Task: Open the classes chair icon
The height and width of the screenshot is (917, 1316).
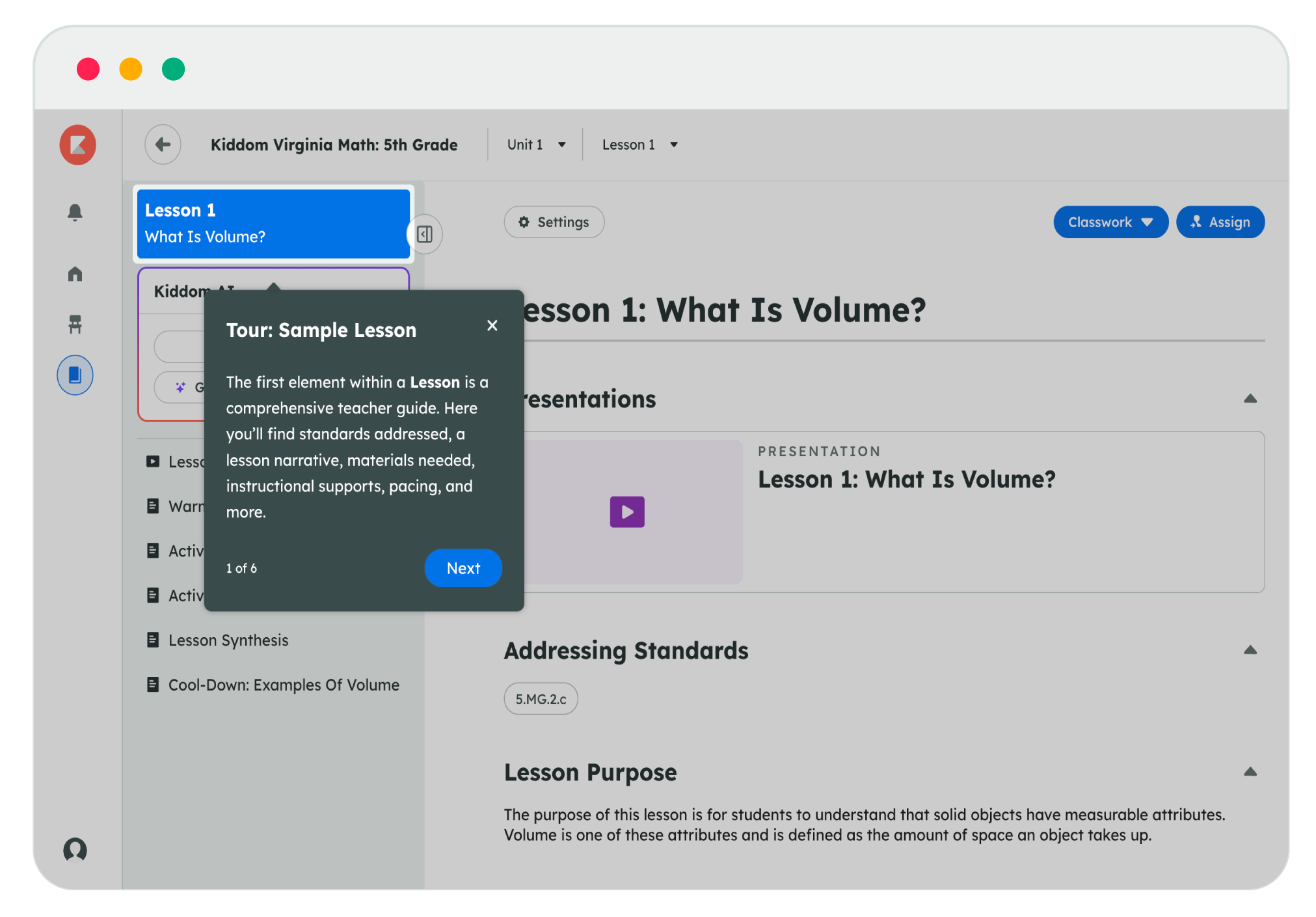Action: (x=75, y=323)
